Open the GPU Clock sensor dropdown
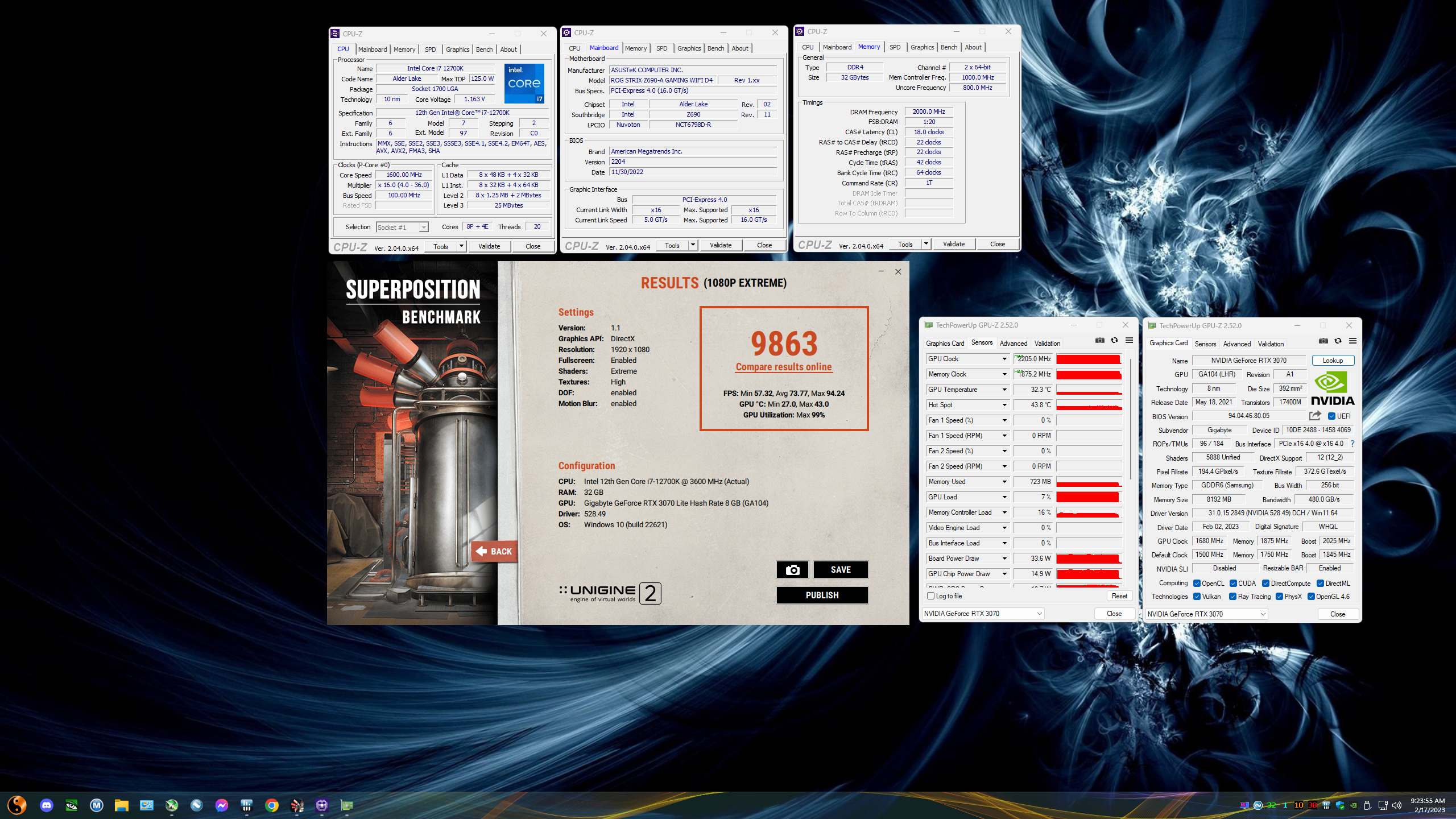 [x=1004, y=359]
